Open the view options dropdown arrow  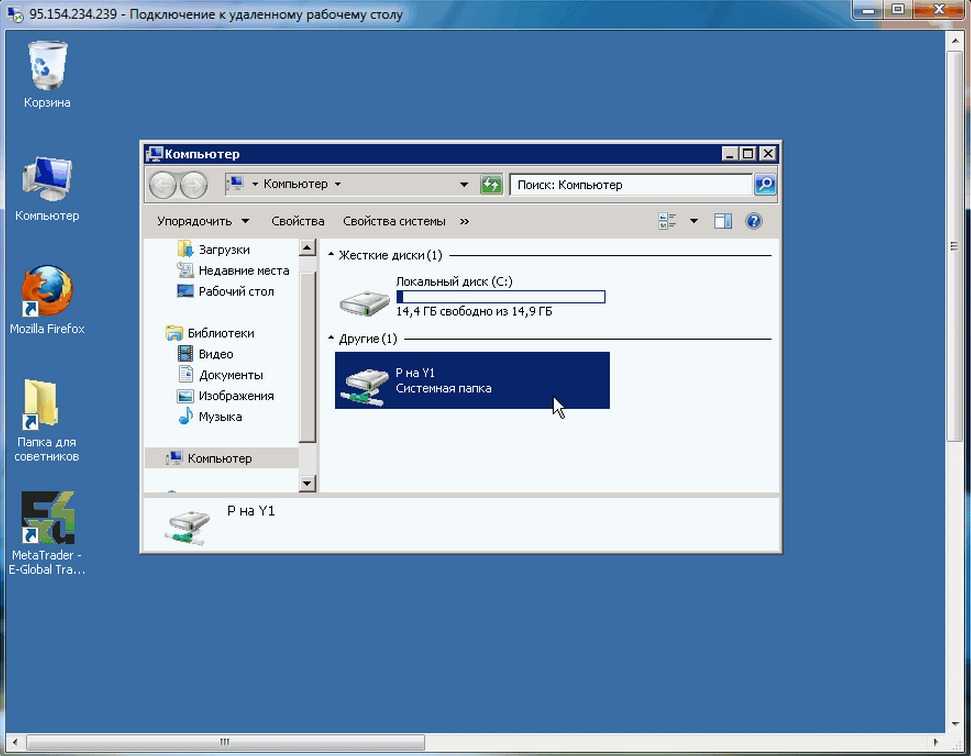(x=694, y=221)
